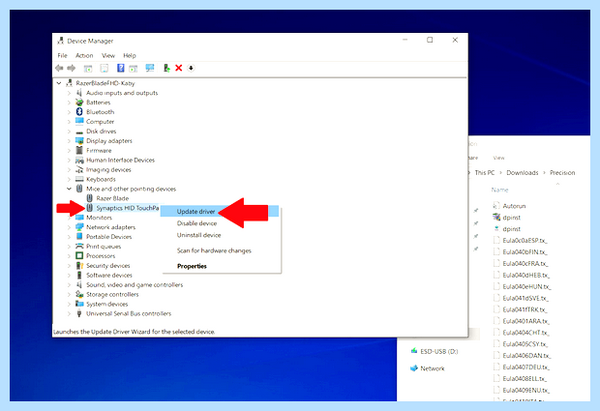Choose Scan for hardware changes in context menu

pos(214,251)
